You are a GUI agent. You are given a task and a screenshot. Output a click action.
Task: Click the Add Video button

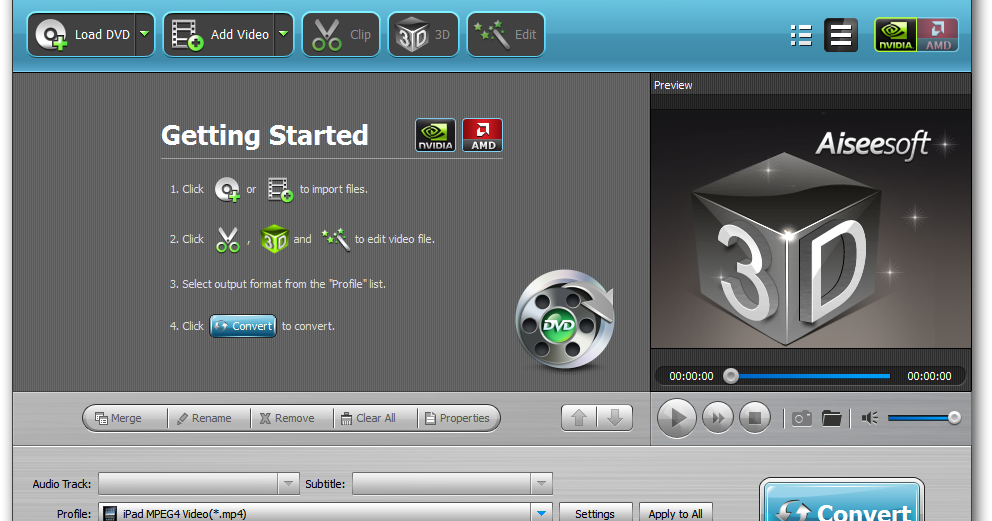tap(219, 35)
